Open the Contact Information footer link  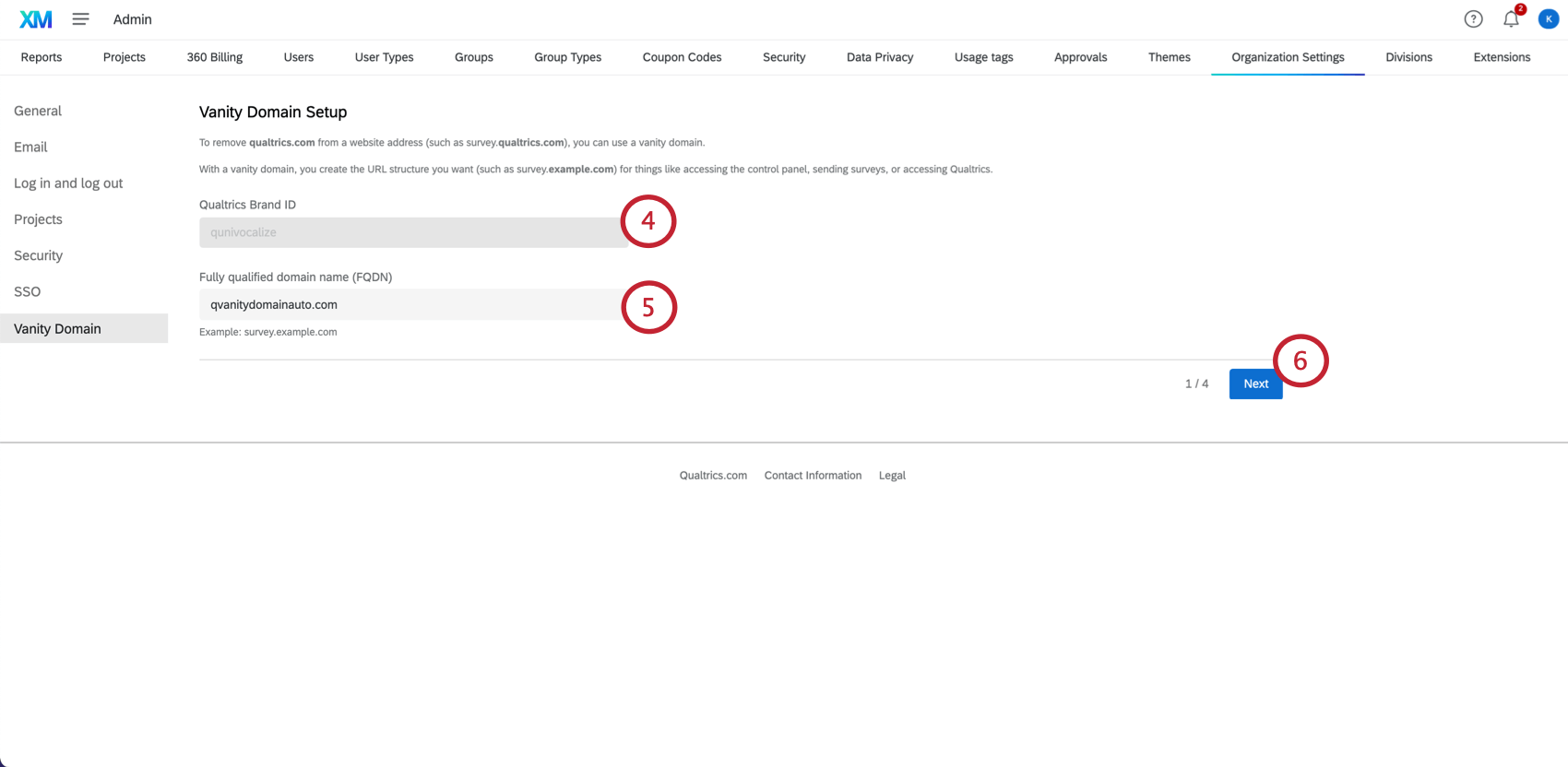coord(813,476)
